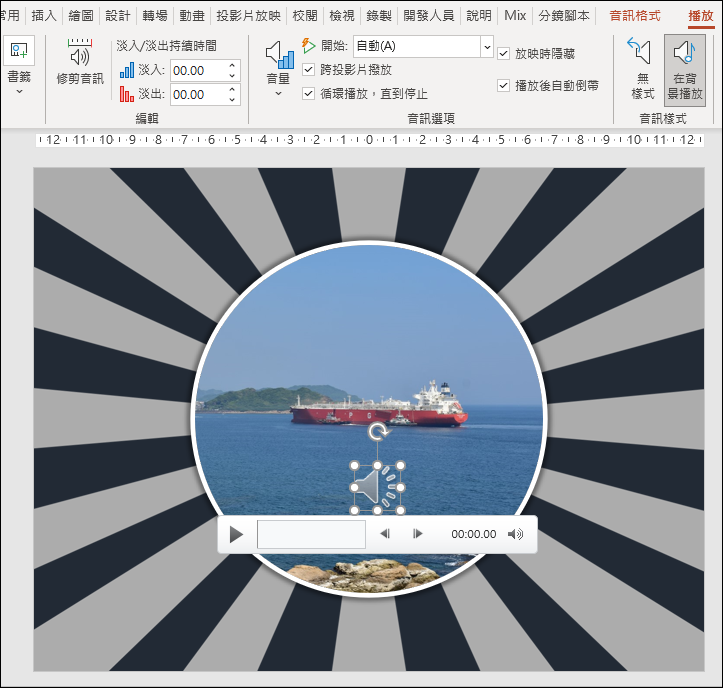Image resolution: width=723 pixels, height=688 pixels.
Task: Switch to the 動畫 ribbon tab
Action: coord(192,16)
